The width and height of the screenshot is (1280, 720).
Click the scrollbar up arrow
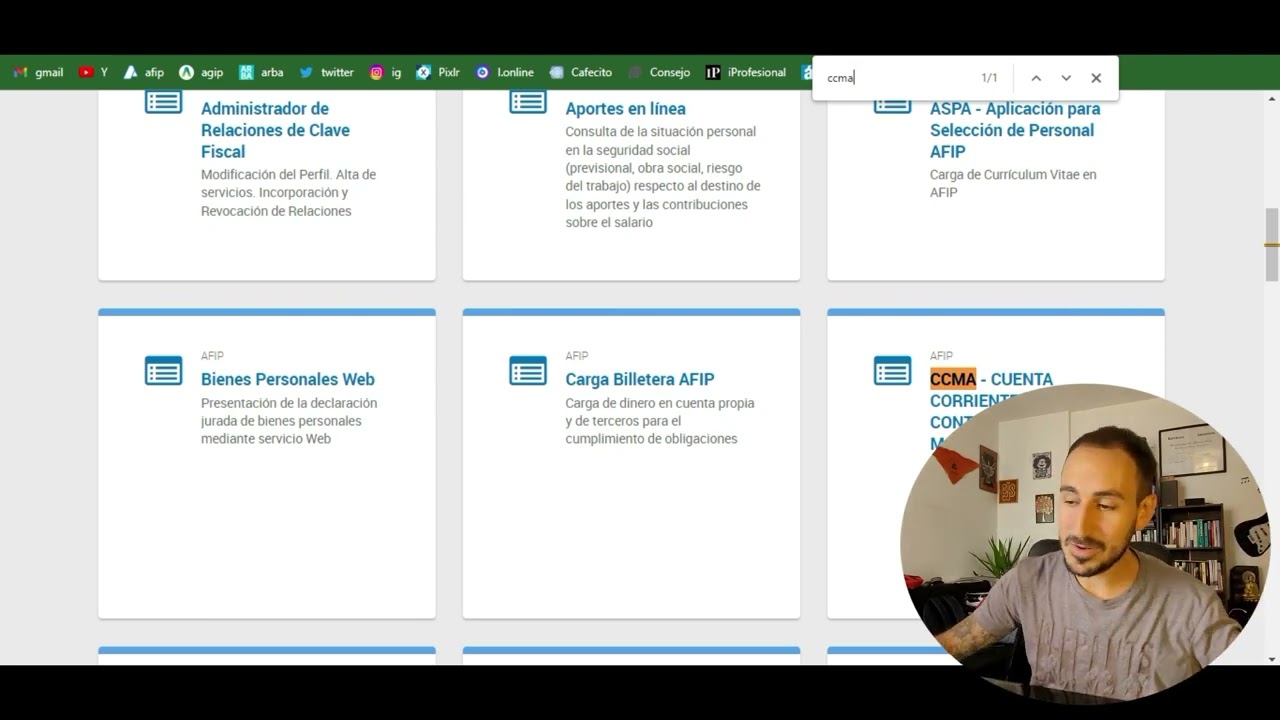coord(1272,98)
